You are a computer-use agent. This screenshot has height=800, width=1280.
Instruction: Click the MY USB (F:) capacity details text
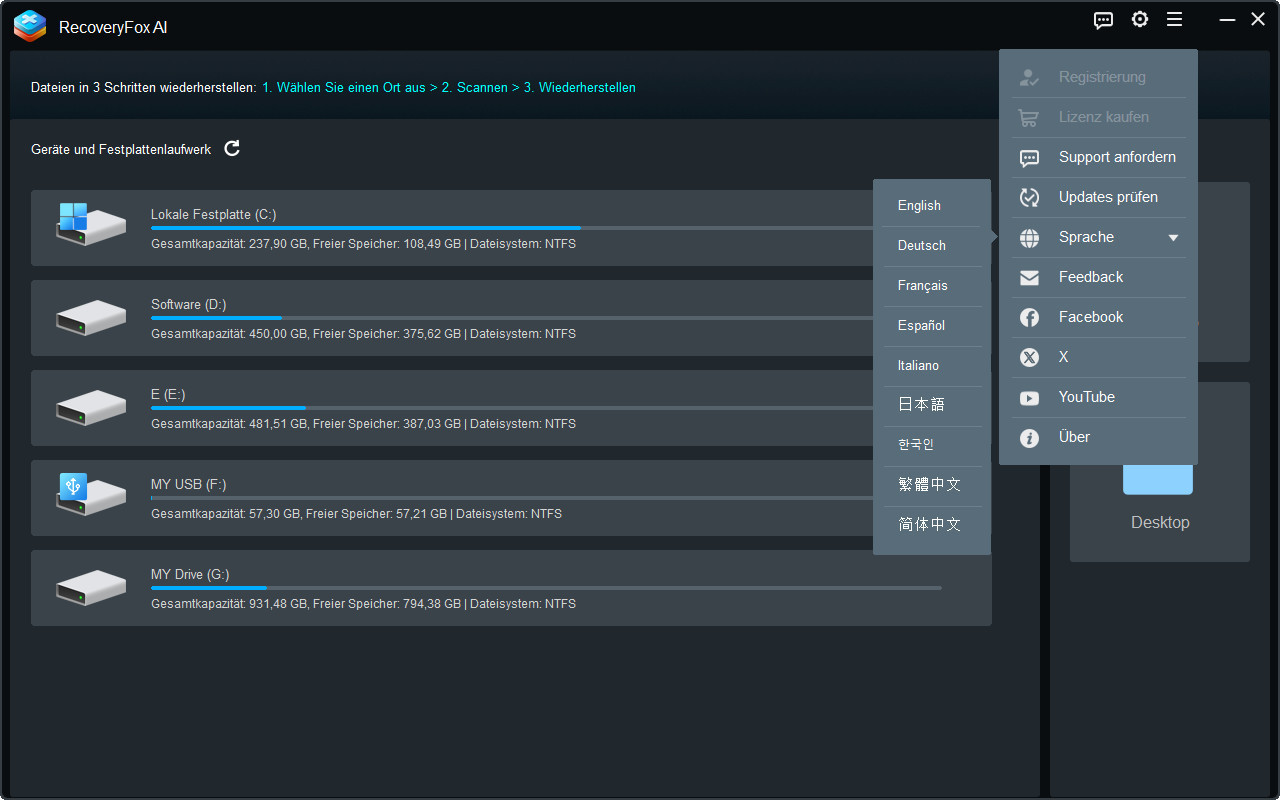356,513
